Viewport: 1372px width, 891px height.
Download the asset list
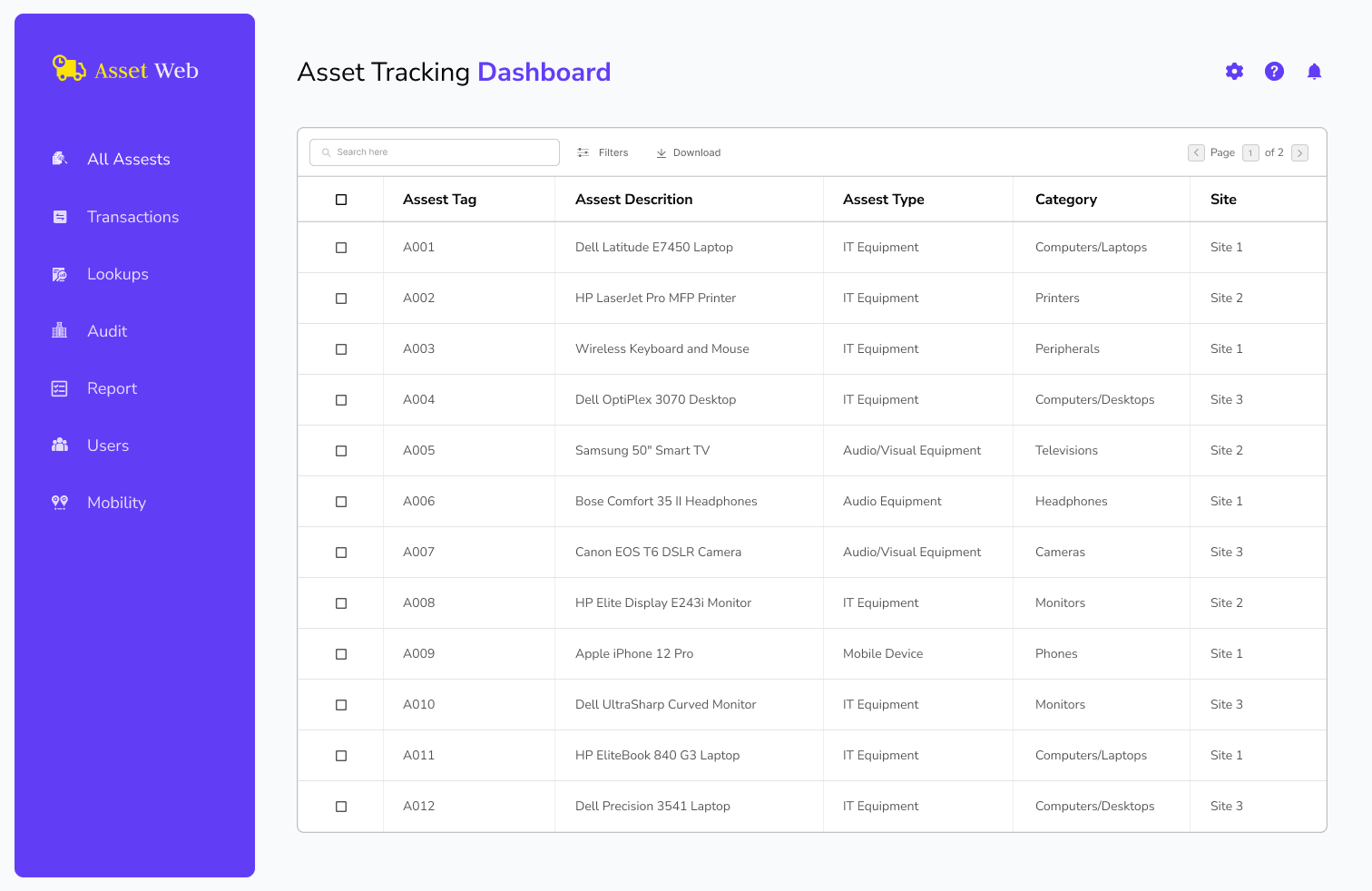[x=688, y=152]
